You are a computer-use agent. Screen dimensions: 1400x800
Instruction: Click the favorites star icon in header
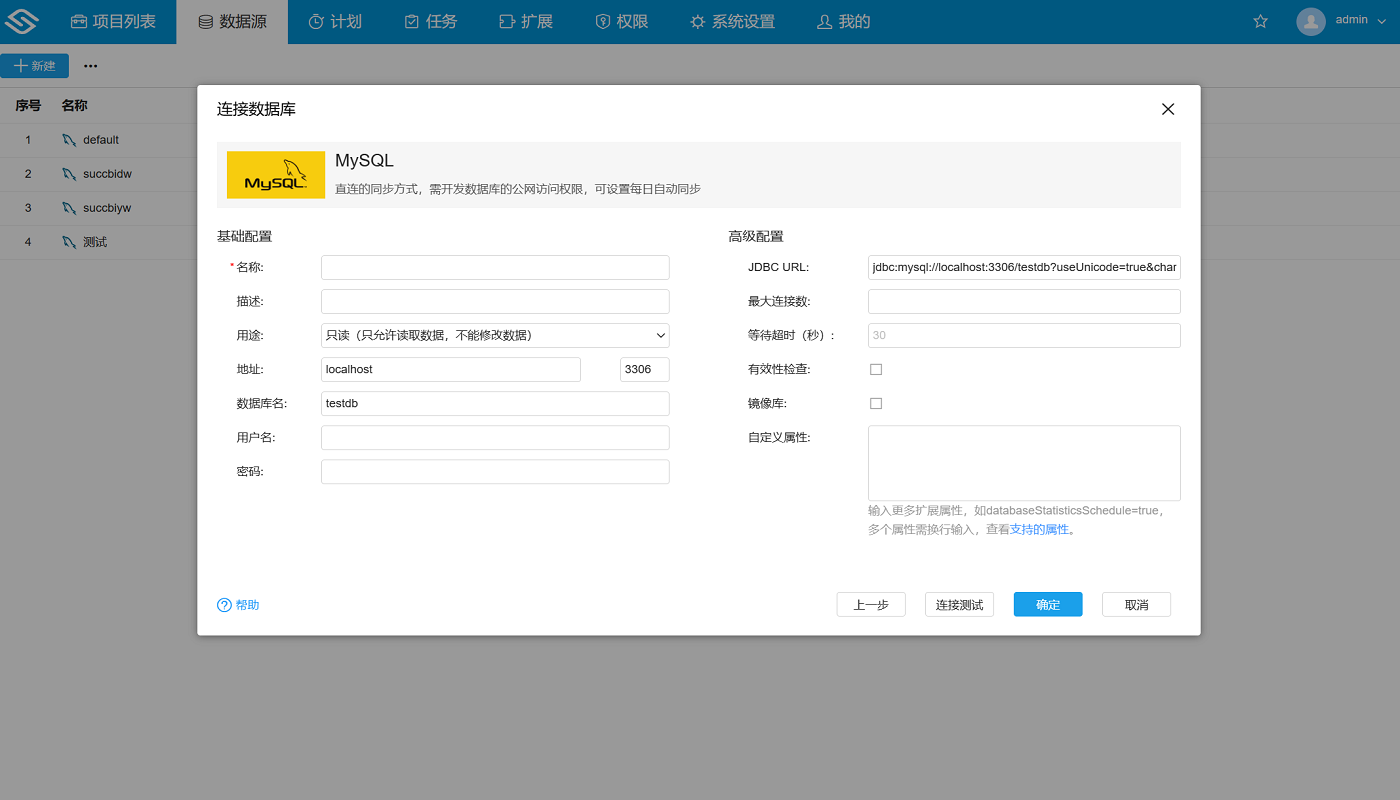(x=1260, y=21)
